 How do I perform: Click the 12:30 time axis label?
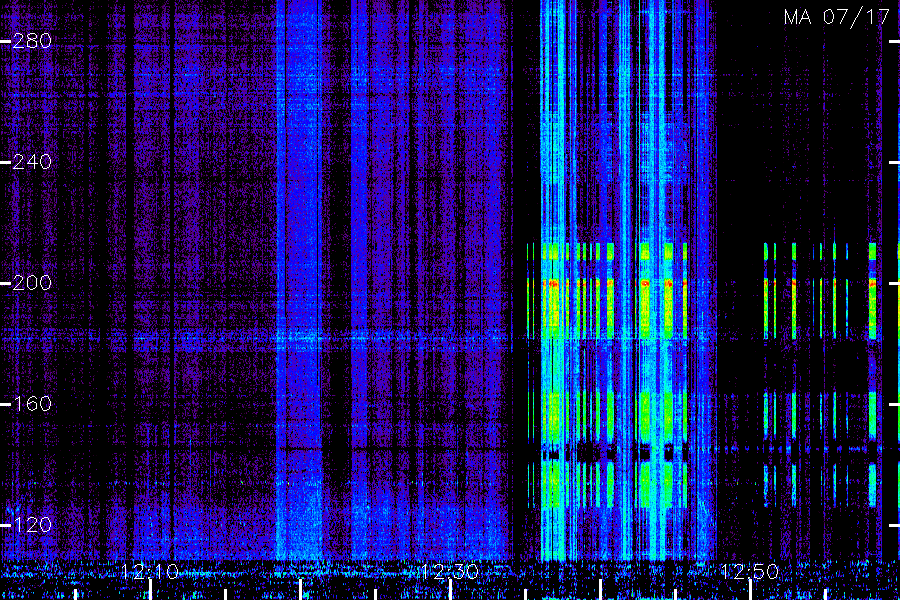click(449, 572)
